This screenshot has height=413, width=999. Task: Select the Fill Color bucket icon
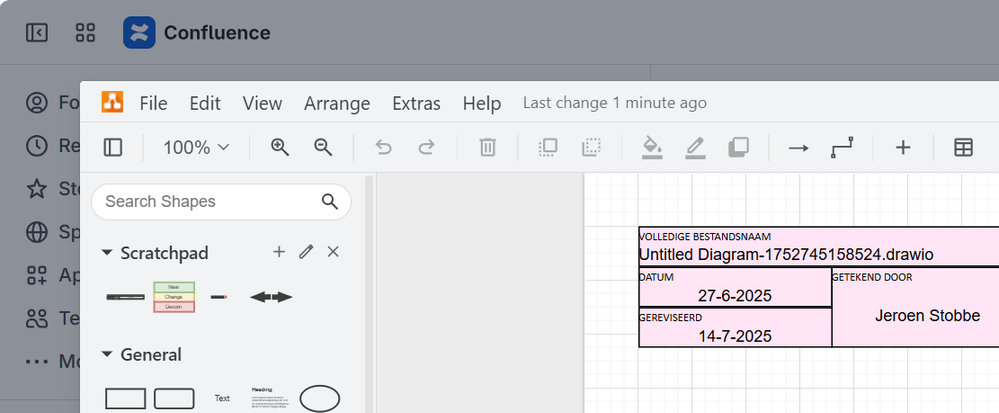pyautogui.click(x=652, y=147)
